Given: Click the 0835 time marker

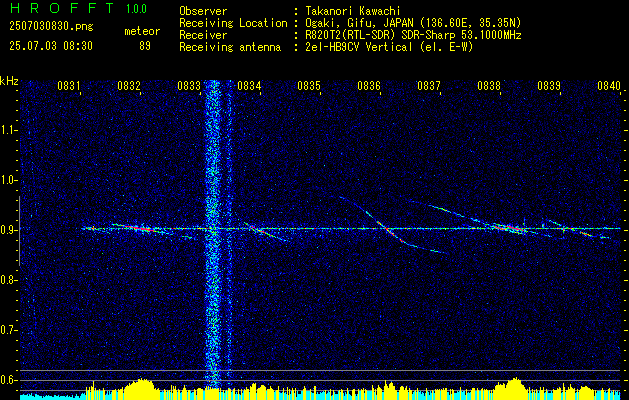Looking at the screenshot, I should (309, 86).
